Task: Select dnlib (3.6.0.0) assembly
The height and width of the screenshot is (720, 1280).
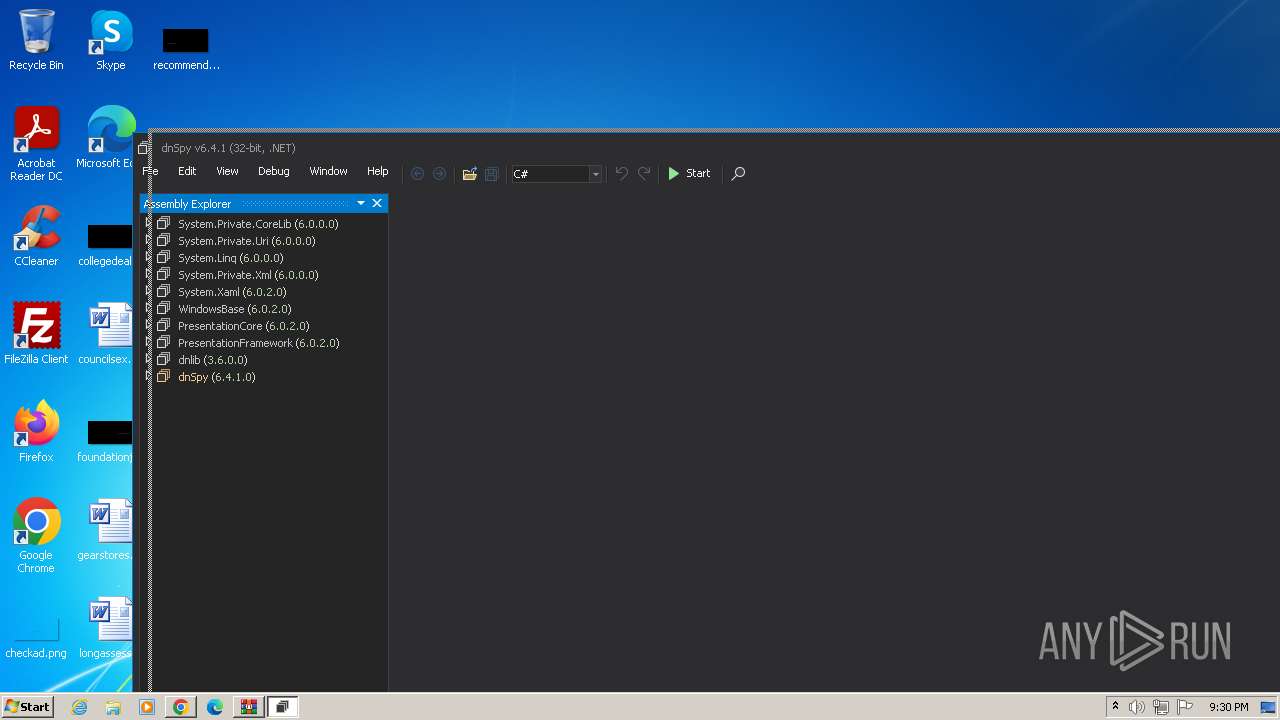Action: [x=212, y=360]
